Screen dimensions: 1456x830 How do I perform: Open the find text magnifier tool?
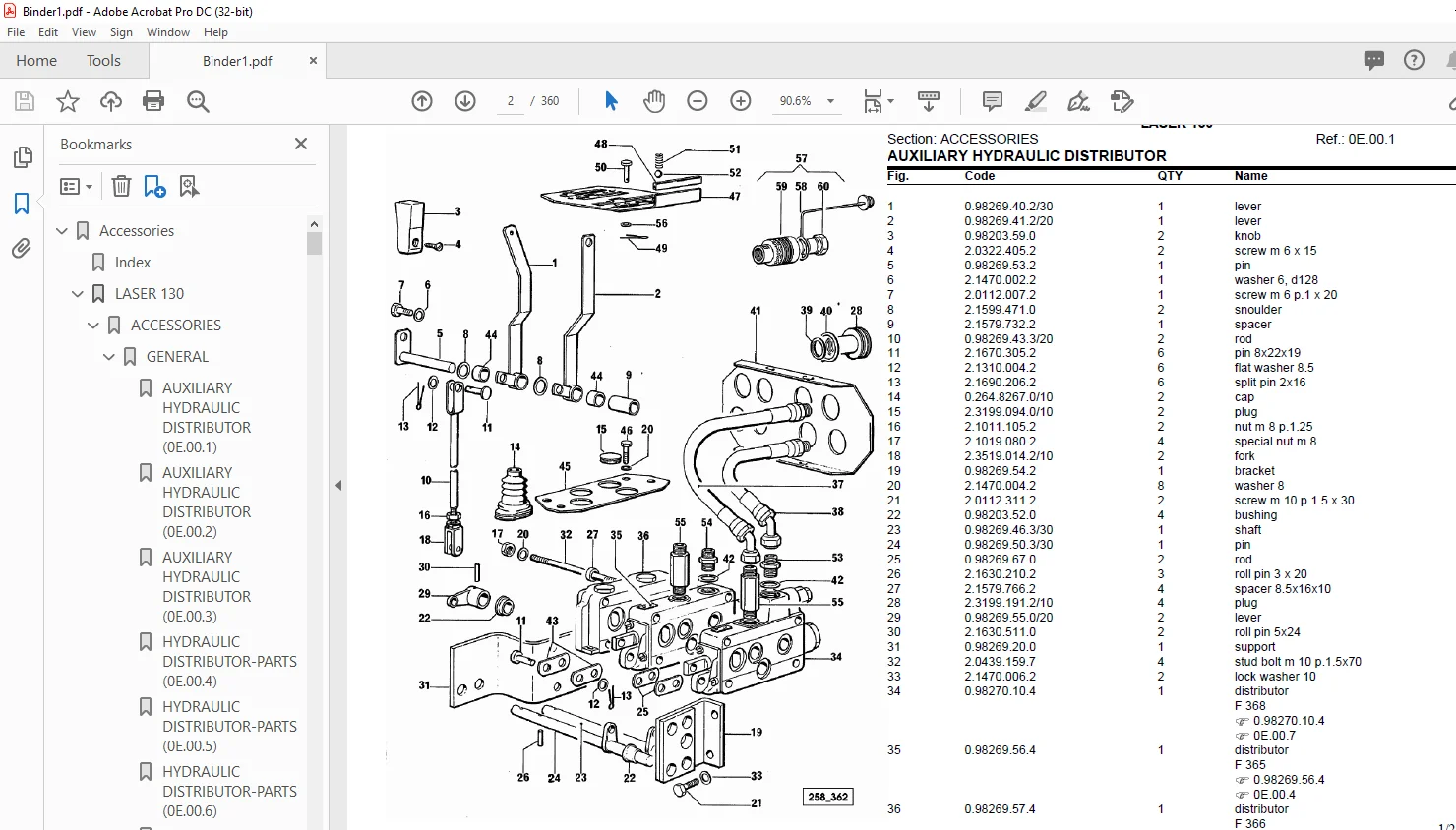(198, 101)
